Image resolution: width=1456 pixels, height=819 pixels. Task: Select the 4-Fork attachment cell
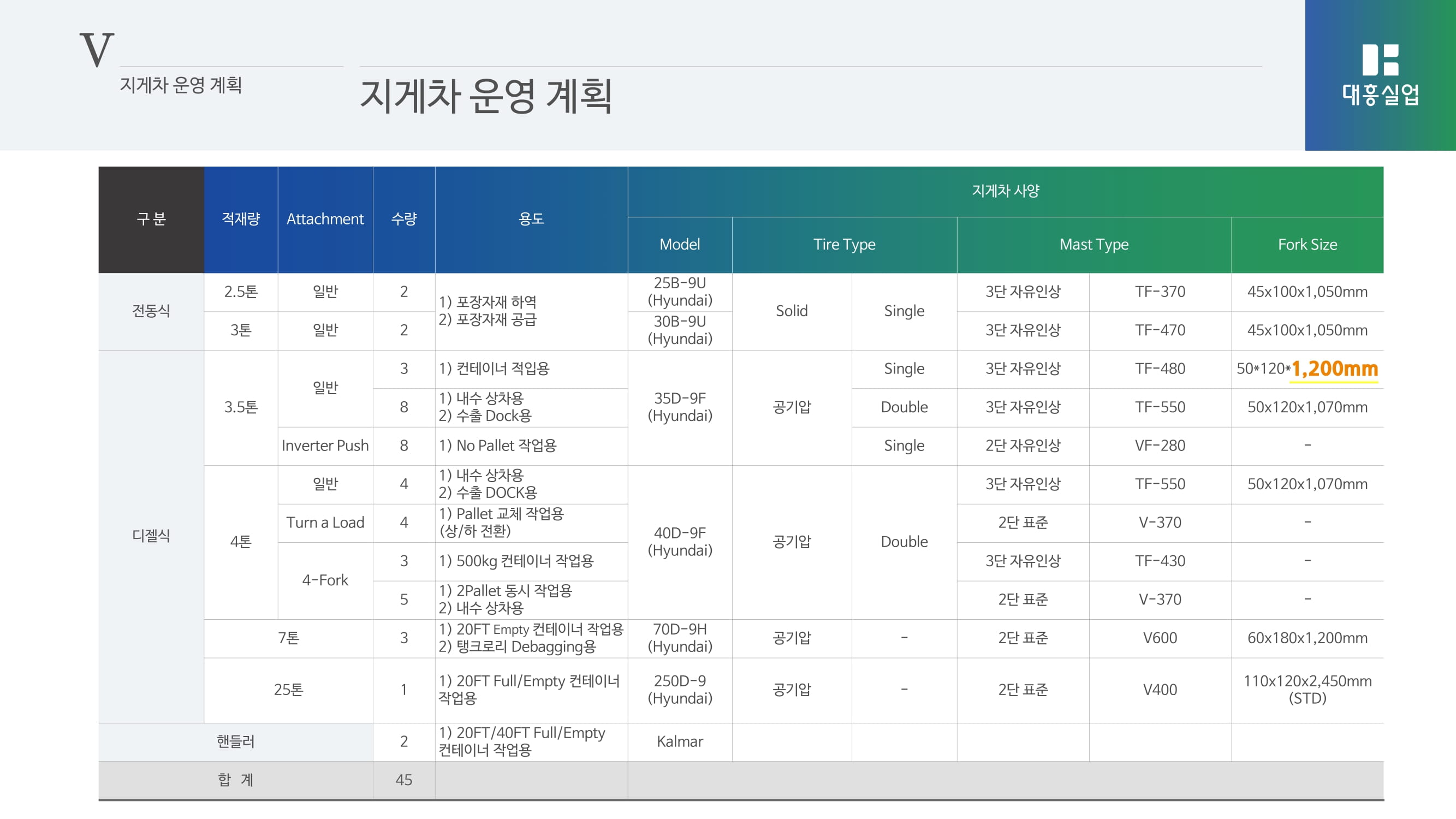(325, 580)
